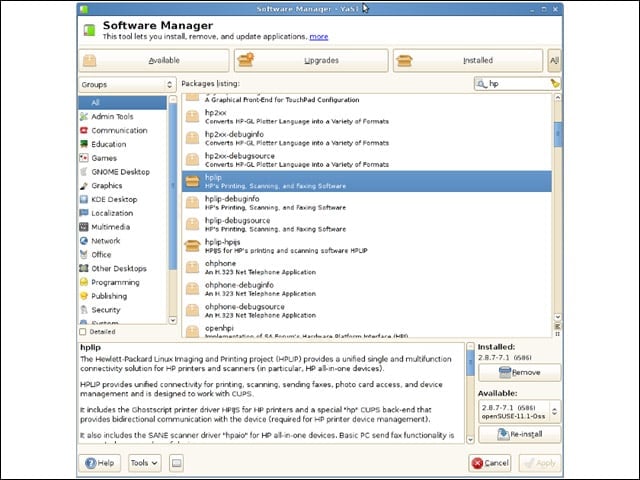Show All packages tab

click(x=554, y=61)
